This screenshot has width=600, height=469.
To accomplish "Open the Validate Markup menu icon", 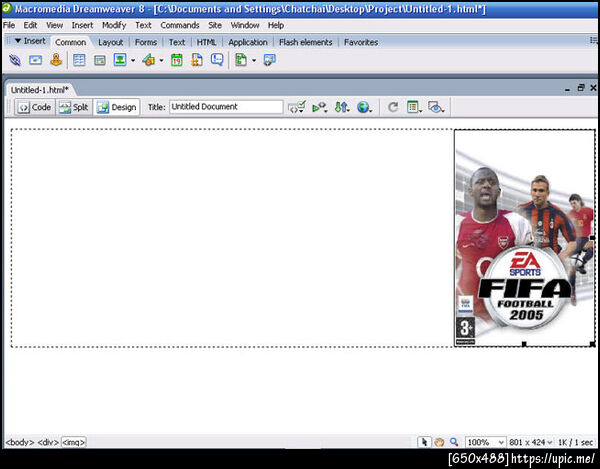I will 297,107.
